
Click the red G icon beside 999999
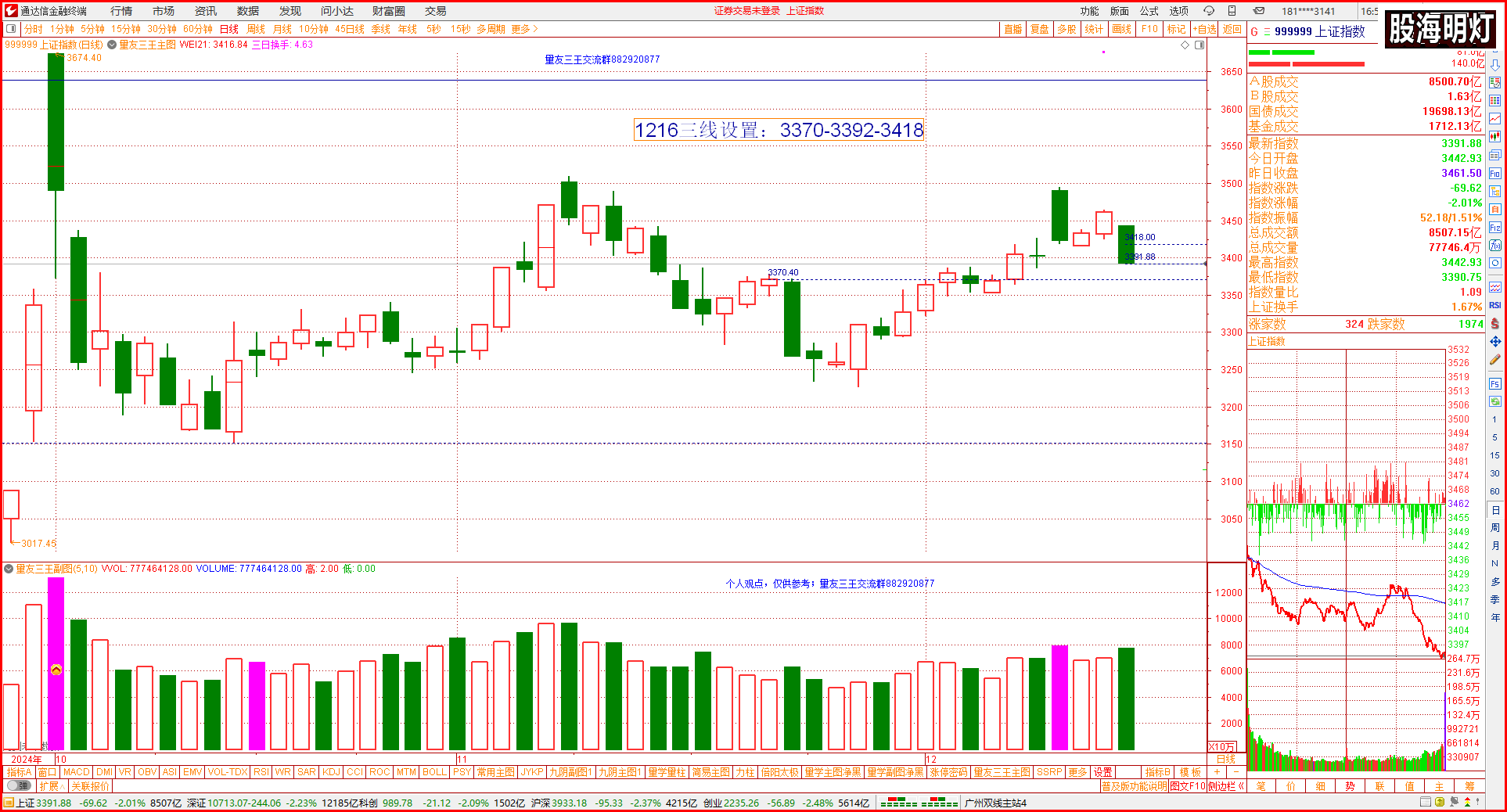[1254, 32]
